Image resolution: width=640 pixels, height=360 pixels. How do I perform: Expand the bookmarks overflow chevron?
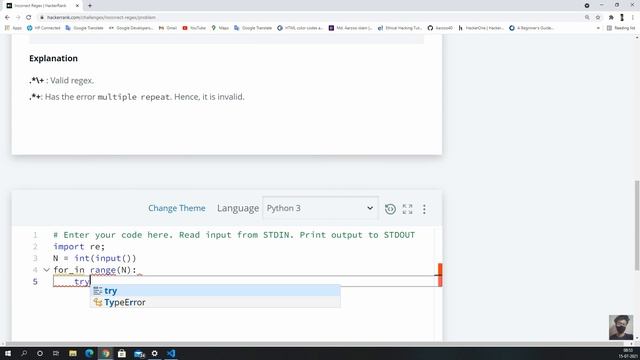click(598, 28)
